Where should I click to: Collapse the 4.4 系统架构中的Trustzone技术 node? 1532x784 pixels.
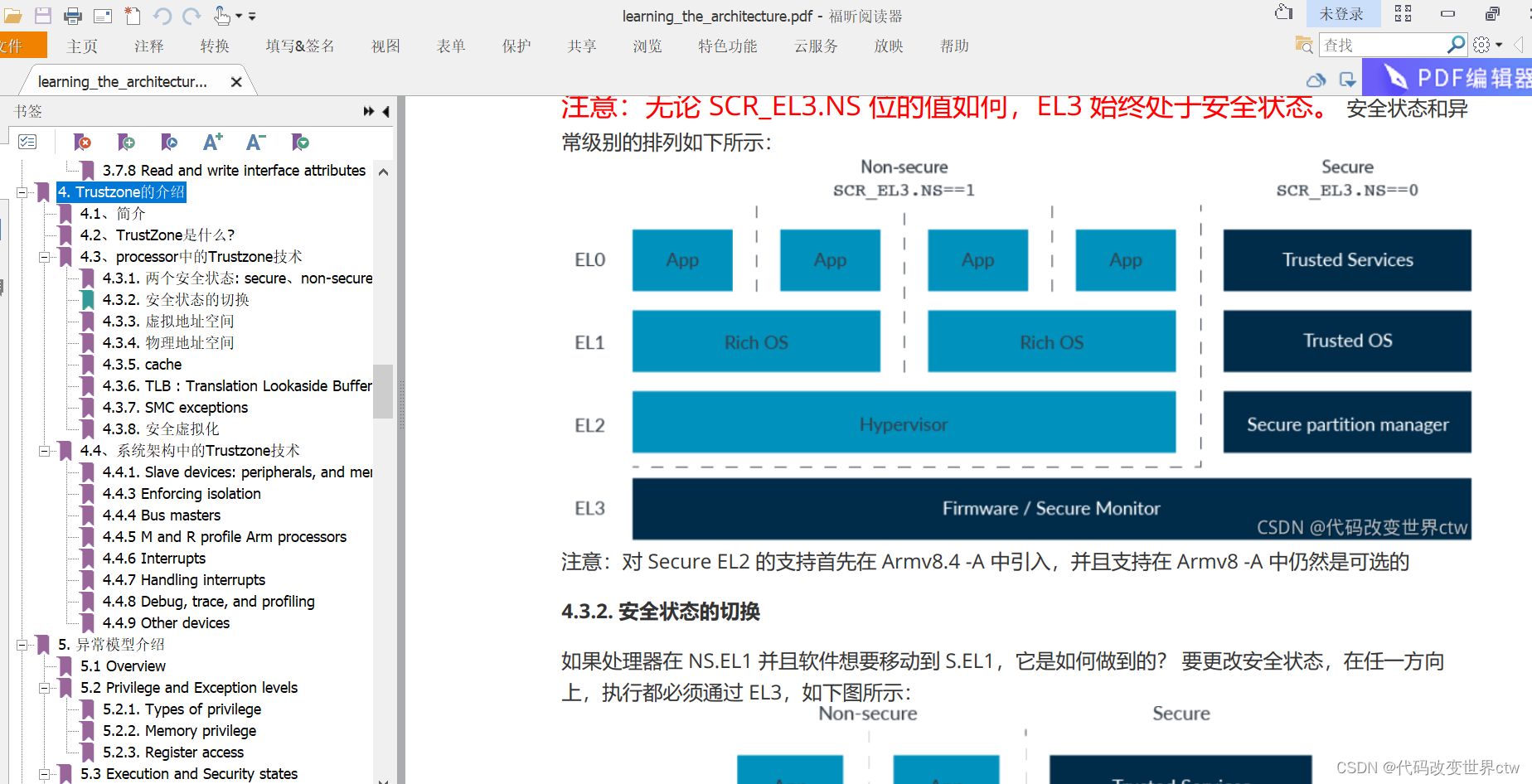point(45,451)
